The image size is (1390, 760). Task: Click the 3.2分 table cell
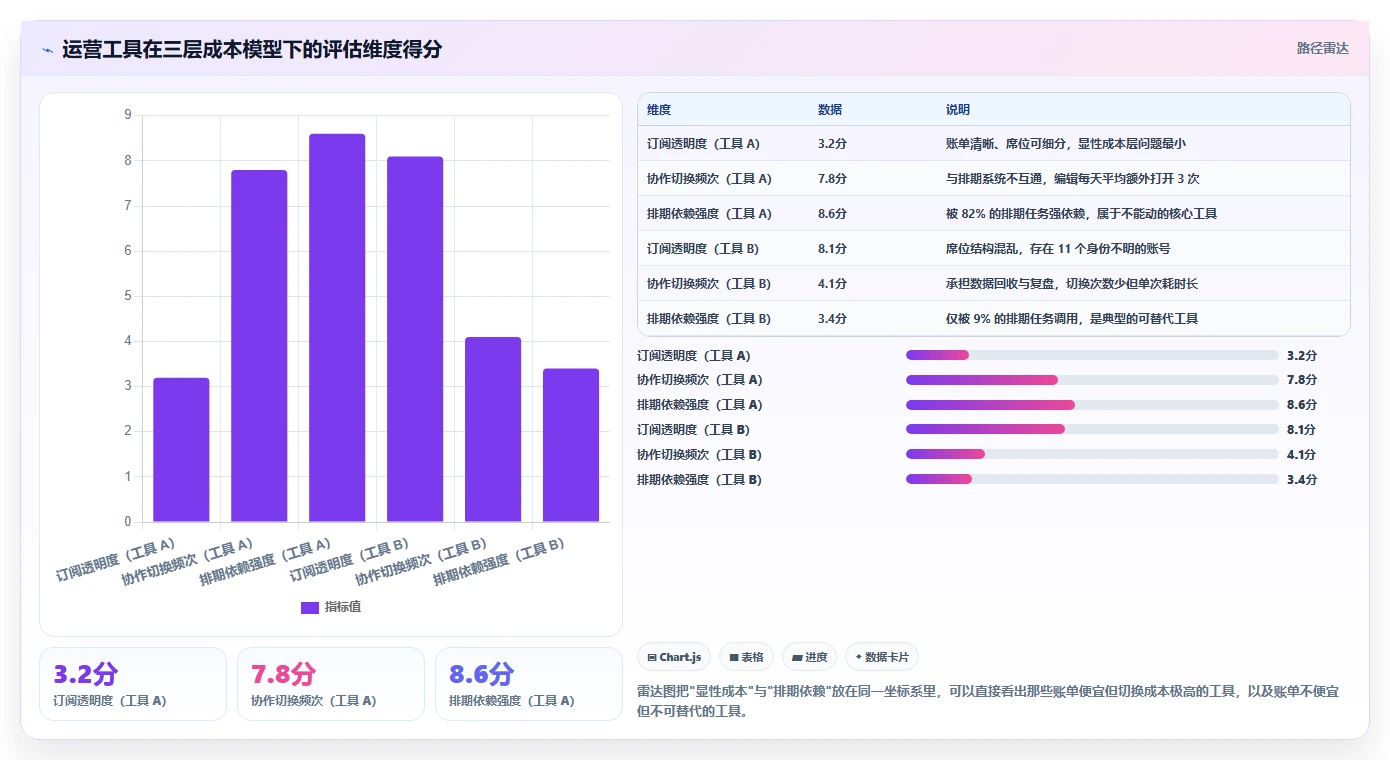pos(832,144)
